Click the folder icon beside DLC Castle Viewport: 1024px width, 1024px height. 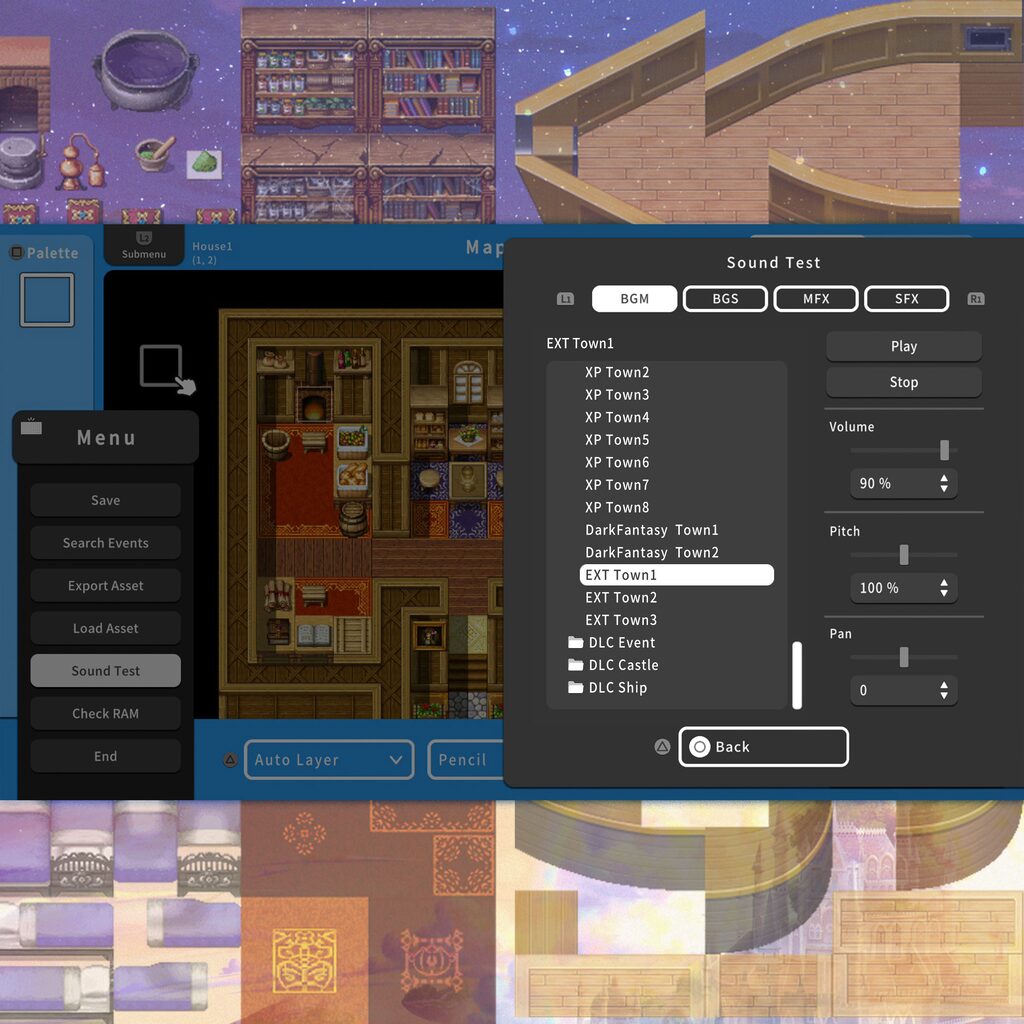(x=575, y=665)
